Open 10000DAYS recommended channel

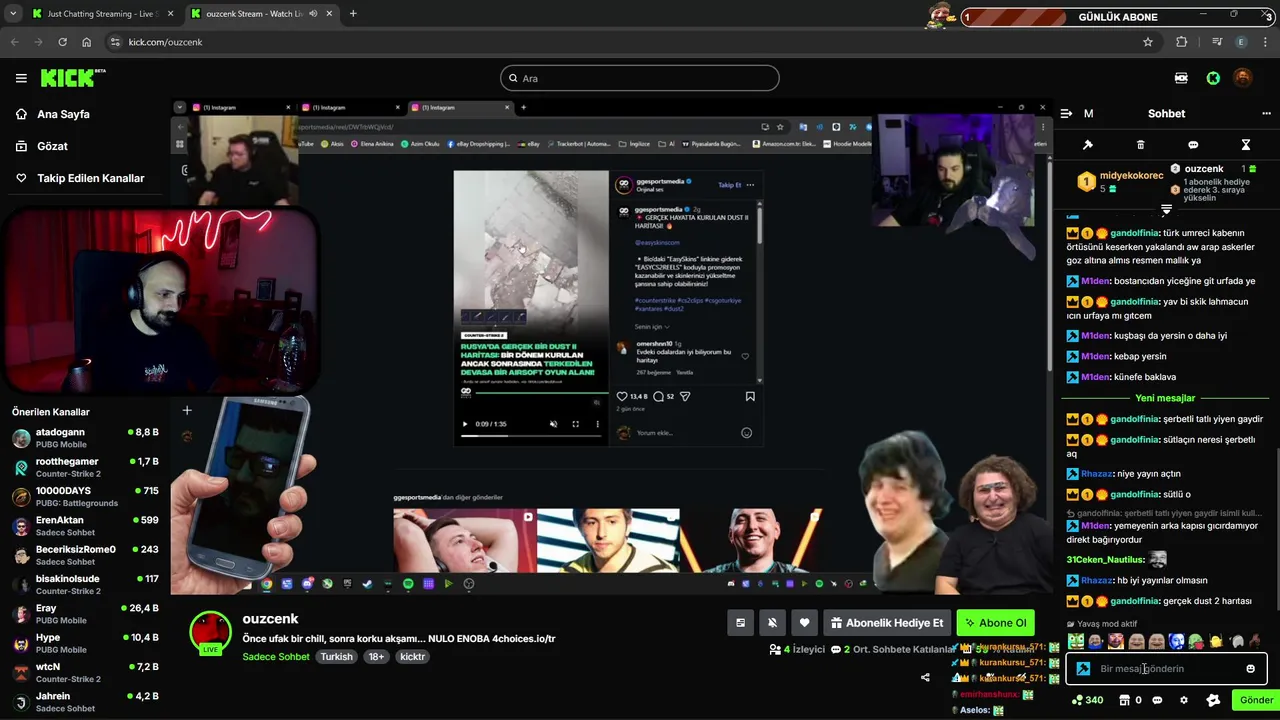point(85,496)
